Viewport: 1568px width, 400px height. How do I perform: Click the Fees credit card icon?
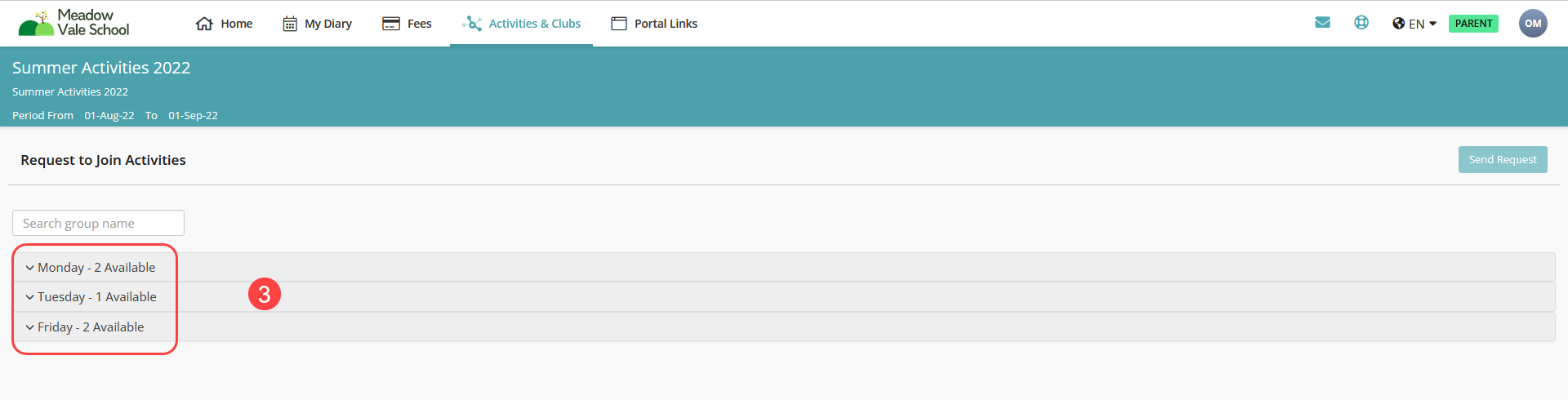(391, 24)
